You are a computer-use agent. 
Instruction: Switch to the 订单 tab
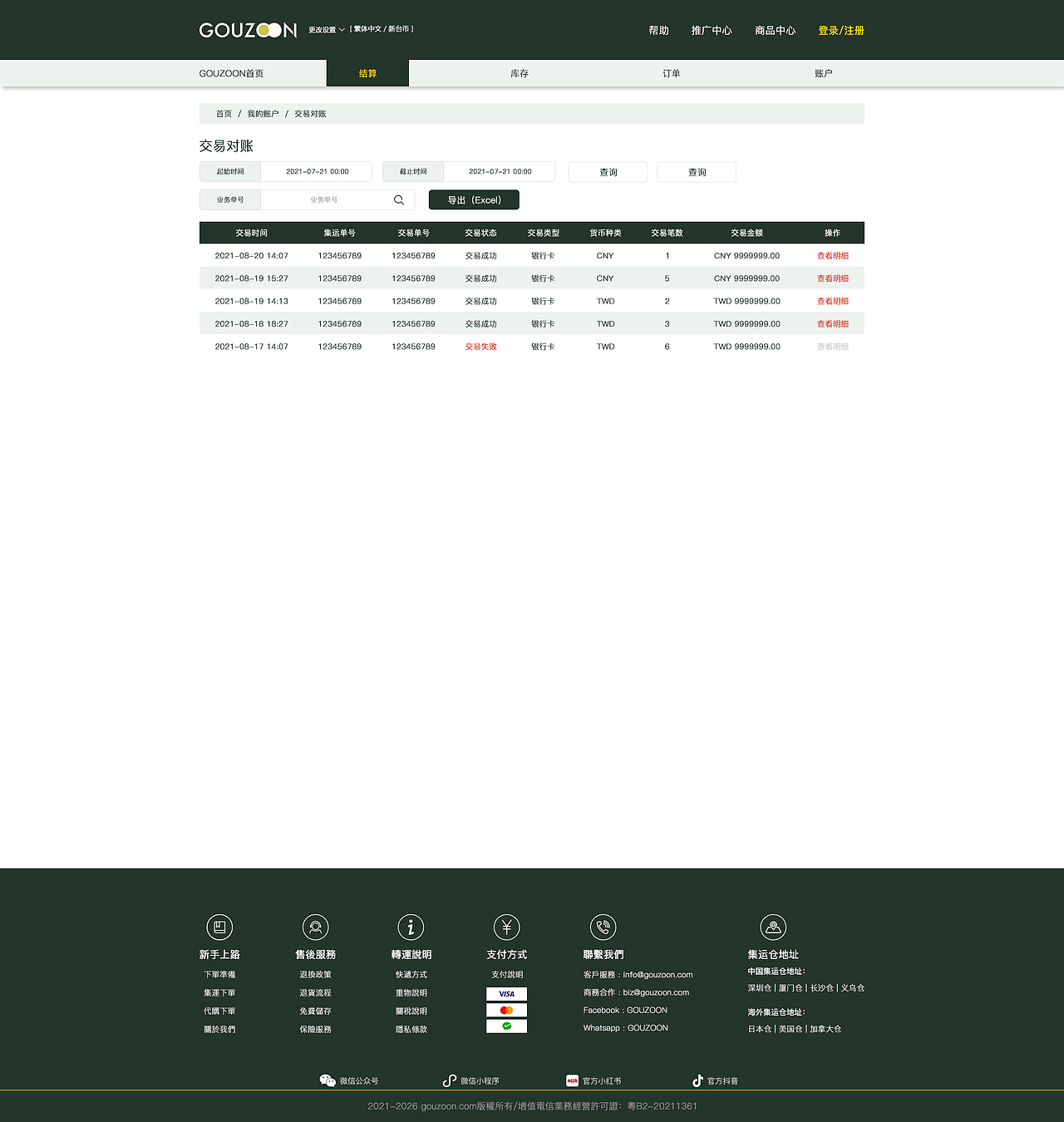click(672, 73)
